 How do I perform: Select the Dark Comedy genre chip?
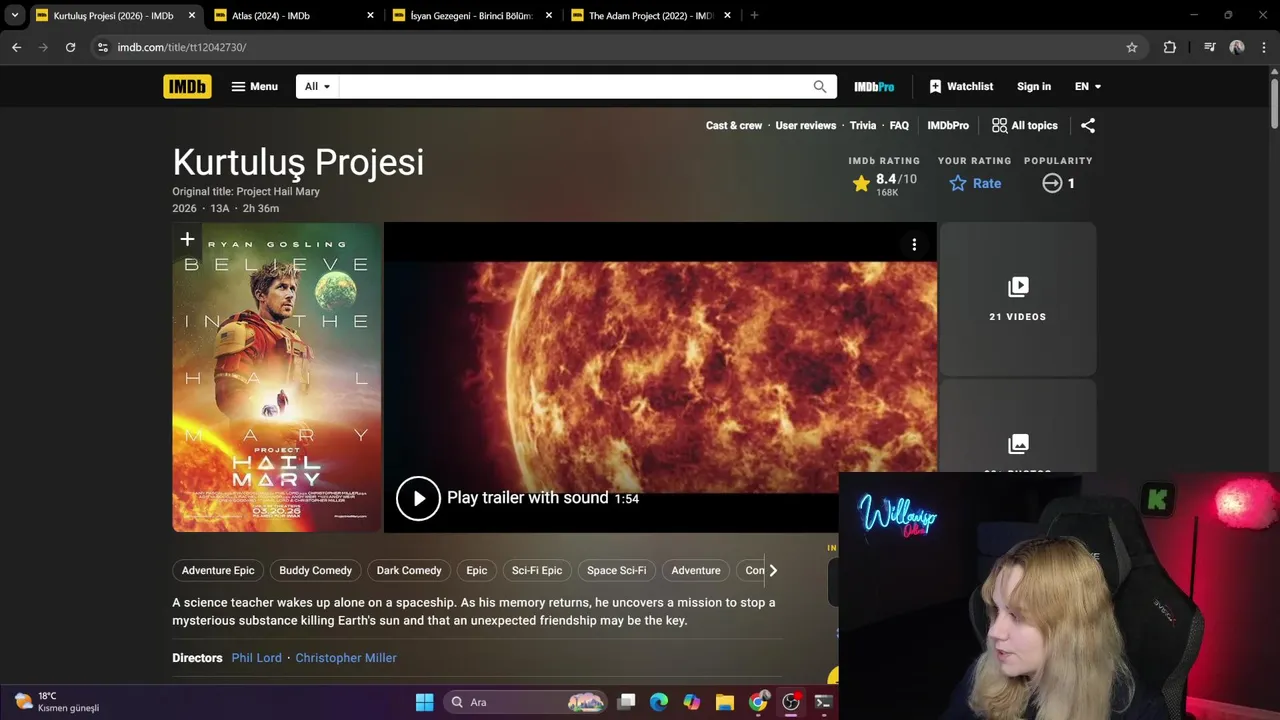[409, 570]
